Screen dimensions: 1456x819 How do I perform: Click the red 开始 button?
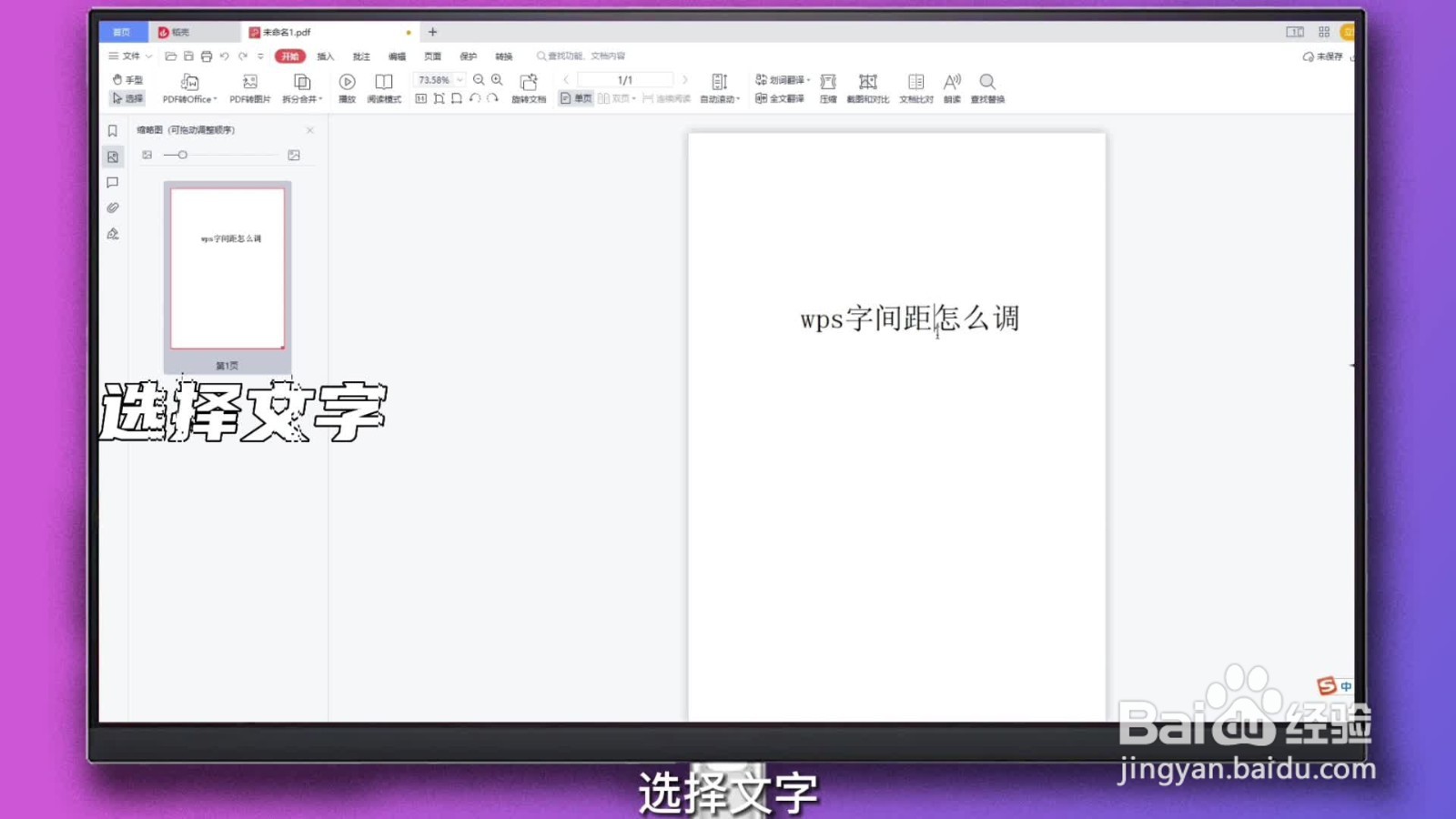[x=289, y=56]
